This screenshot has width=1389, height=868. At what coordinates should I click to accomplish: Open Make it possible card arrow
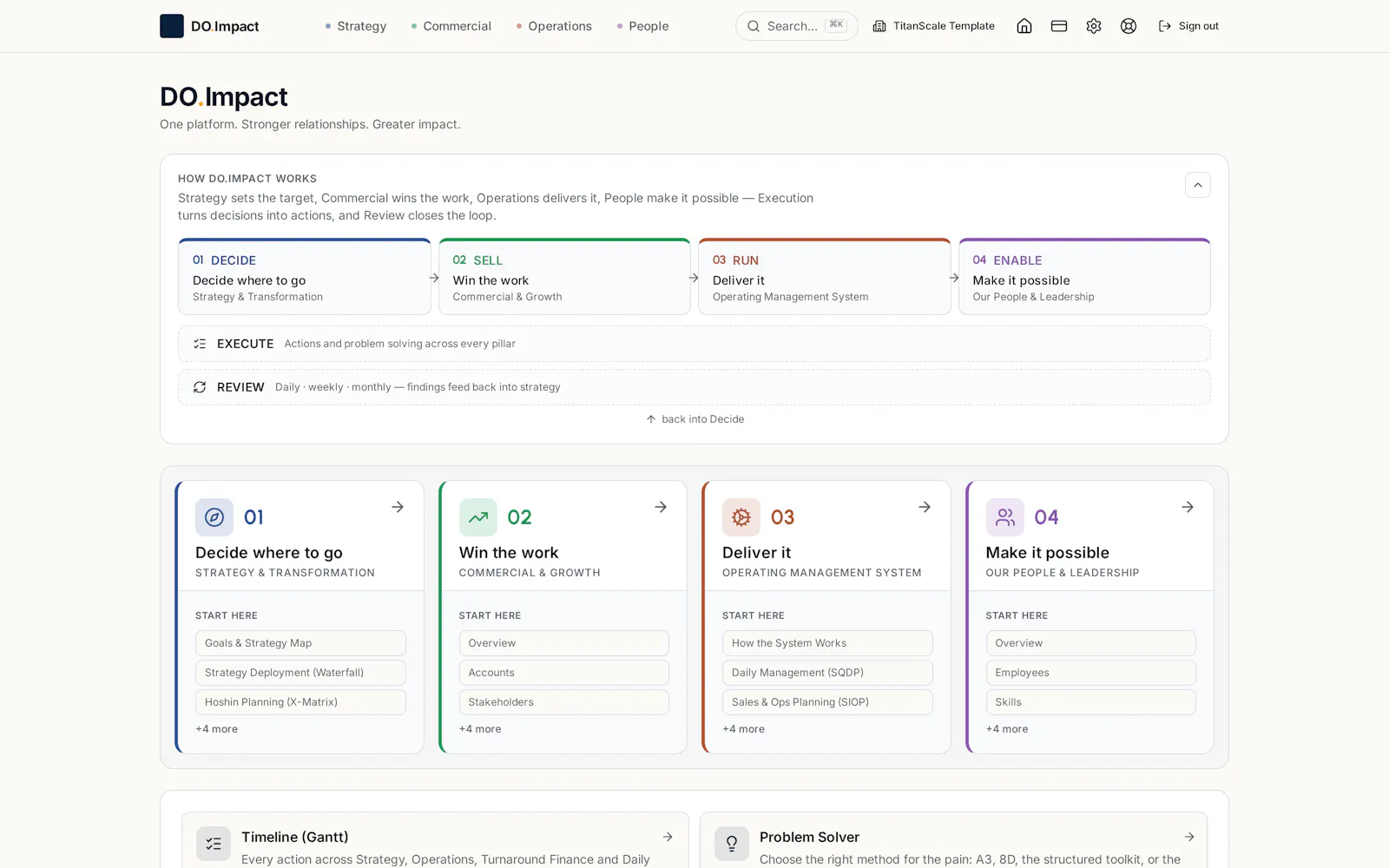click(1188, 507)
